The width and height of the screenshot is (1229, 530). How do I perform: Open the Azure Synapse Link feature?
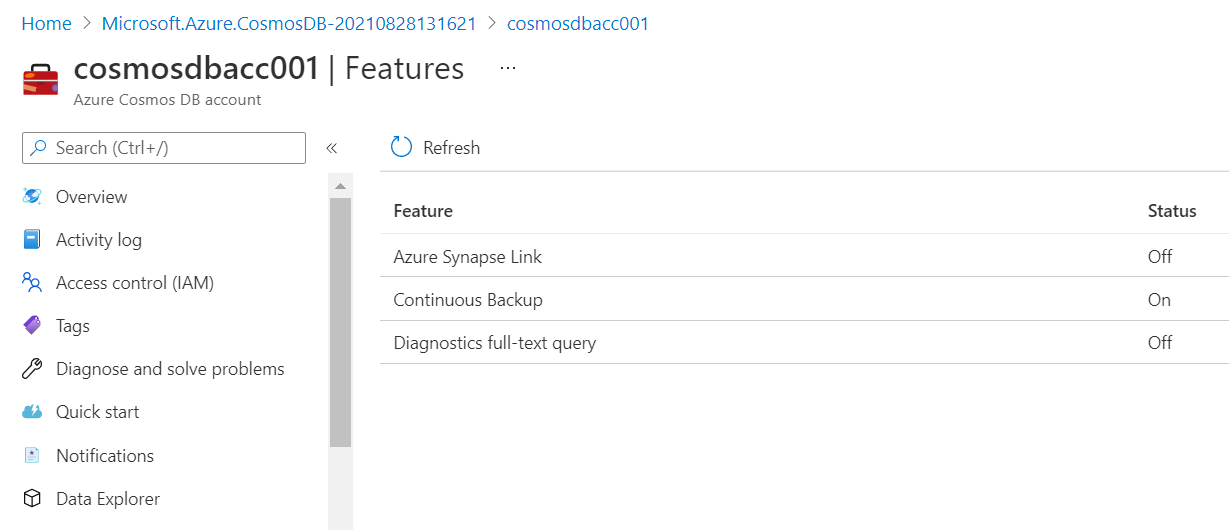click(x=467, y=257)
